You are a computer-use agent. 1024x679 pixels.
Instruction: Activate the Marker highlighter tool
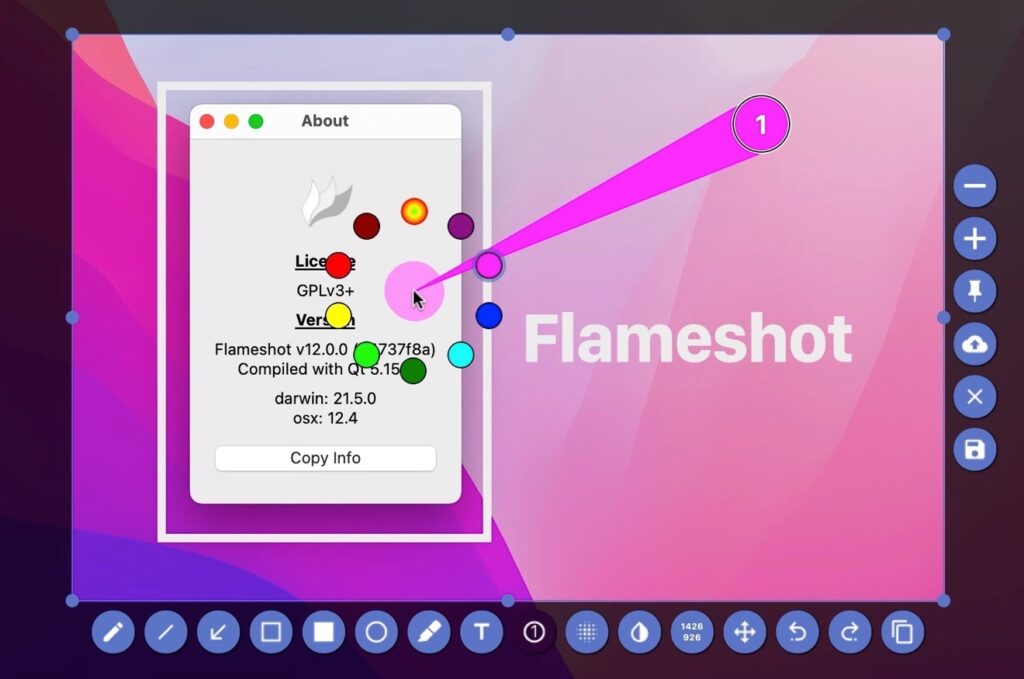click(x=429, y=632)
